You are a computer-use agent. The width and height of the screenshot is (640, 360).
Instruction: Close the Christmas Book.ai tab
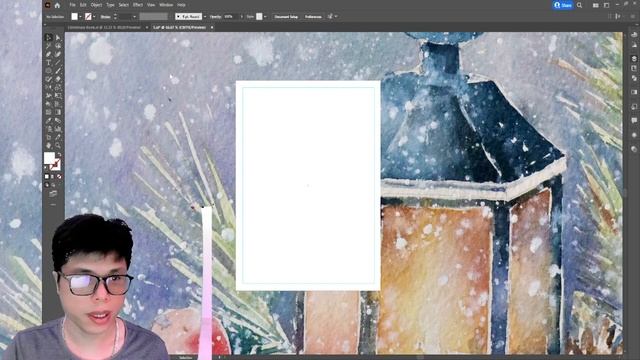tap(147, 27)
